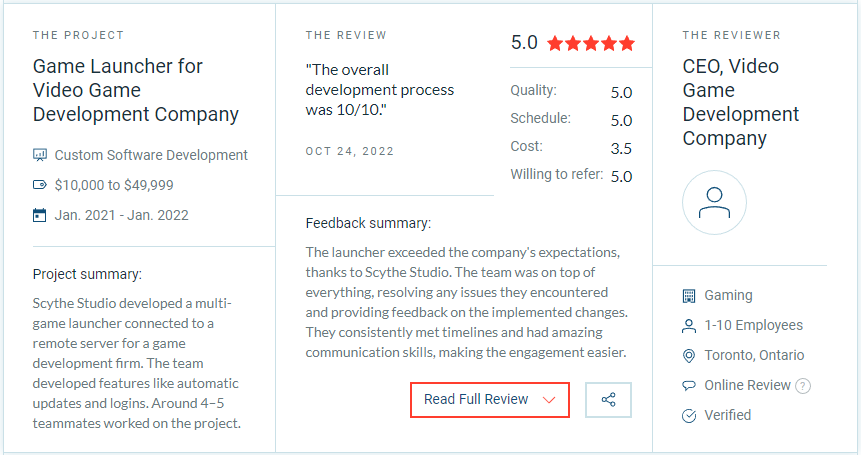
Task: Click the share icon button
Action: pyautogui.click(x=608, y=400)
